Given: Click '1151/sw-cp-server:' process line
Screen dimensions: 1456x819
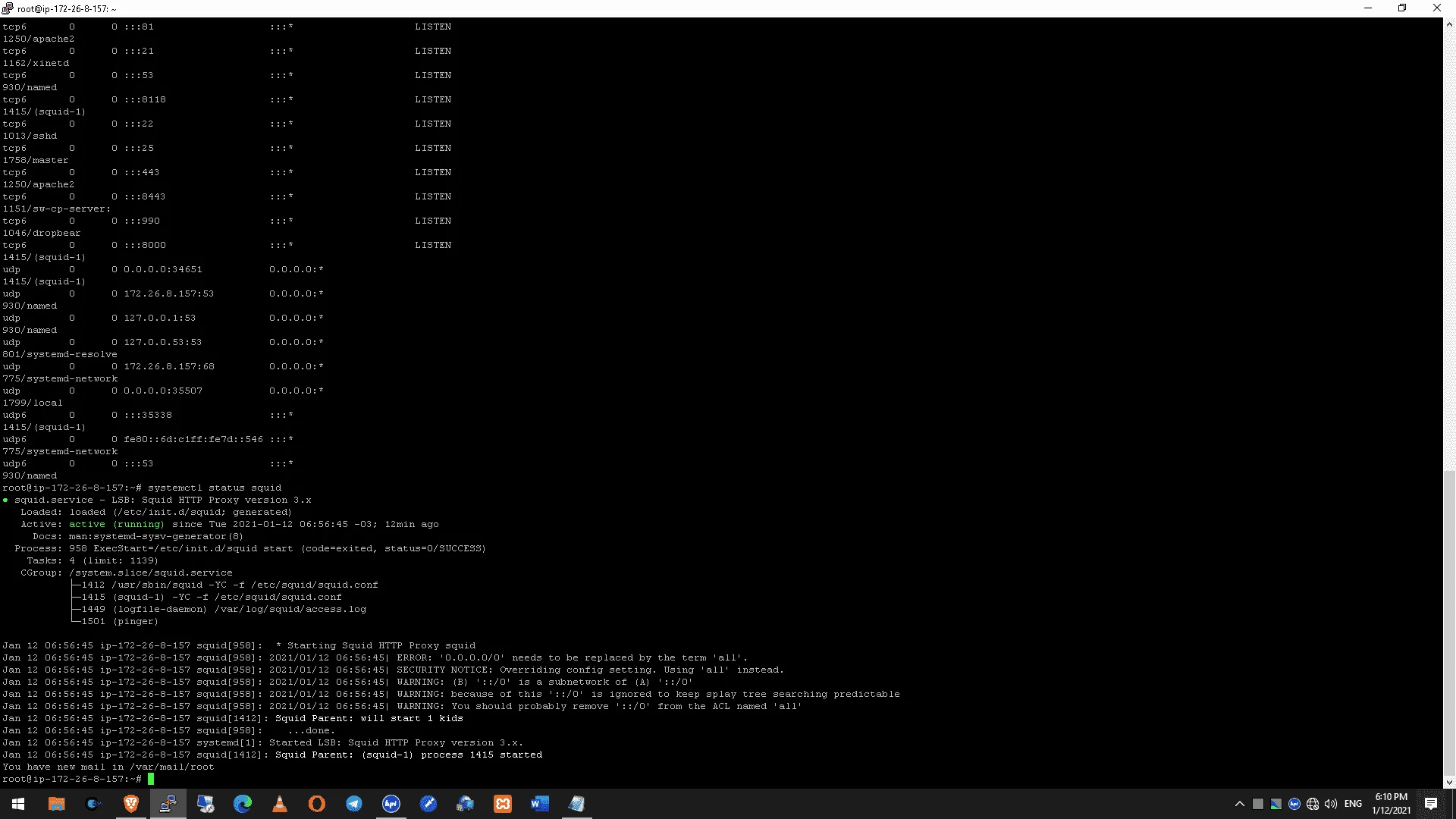Looking at the screenshot, I should point(57,209).
